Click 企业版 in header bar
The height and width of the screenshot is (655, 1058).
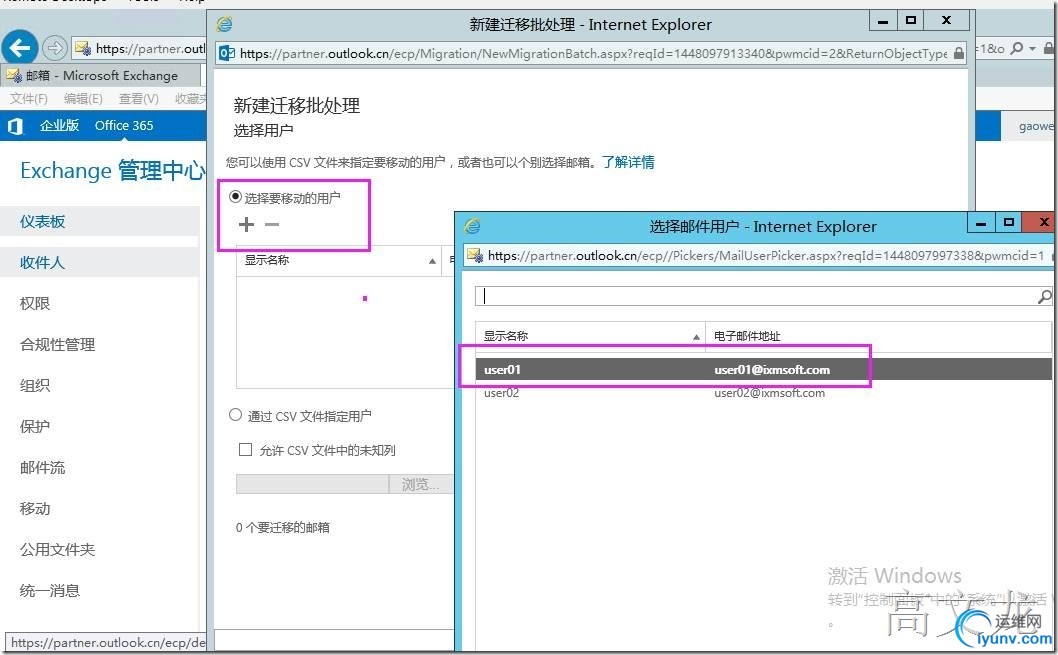click(59, 125)
